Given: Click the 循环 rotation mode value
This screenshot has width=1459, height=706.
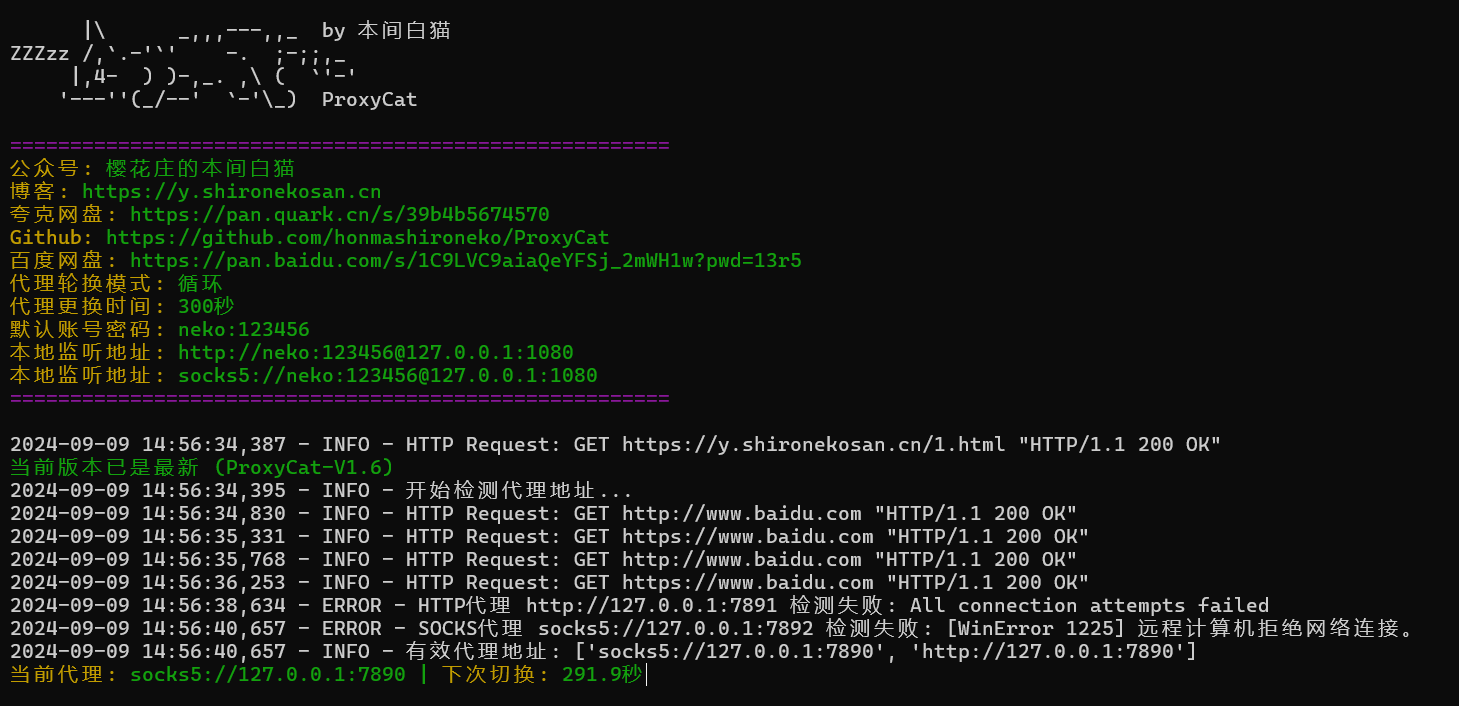Looking at the screenshot, I should [200, 284].
